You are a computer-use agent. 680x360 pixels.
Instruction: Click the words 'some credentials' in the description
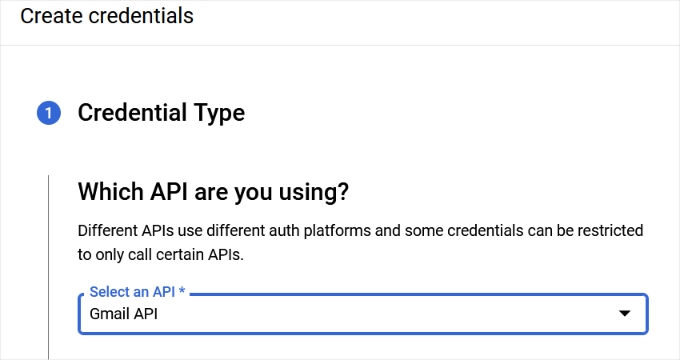(464, 230)
